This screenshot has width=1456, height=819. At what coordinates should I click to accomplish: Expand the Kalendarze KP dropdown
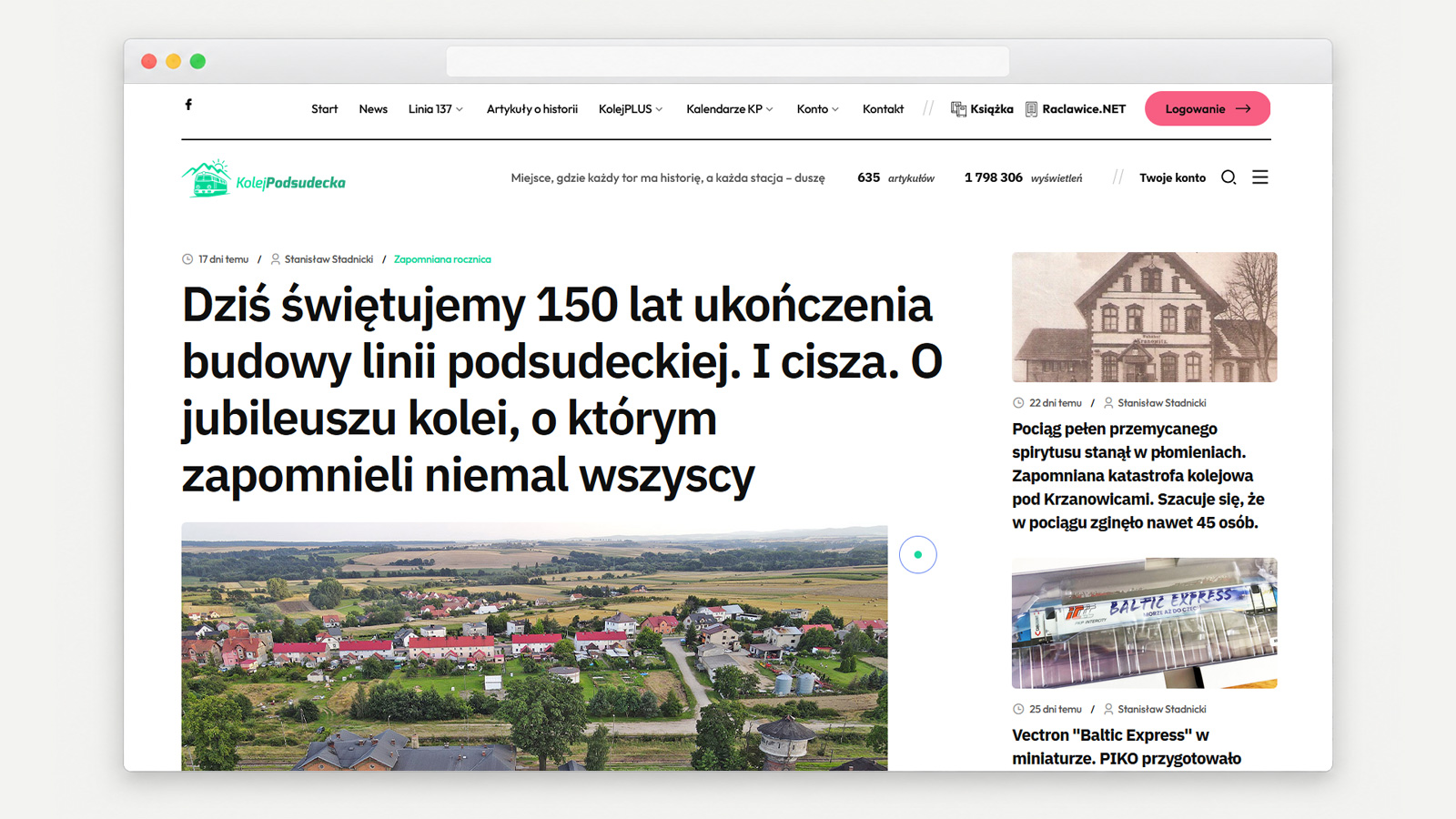coord(730,109)
